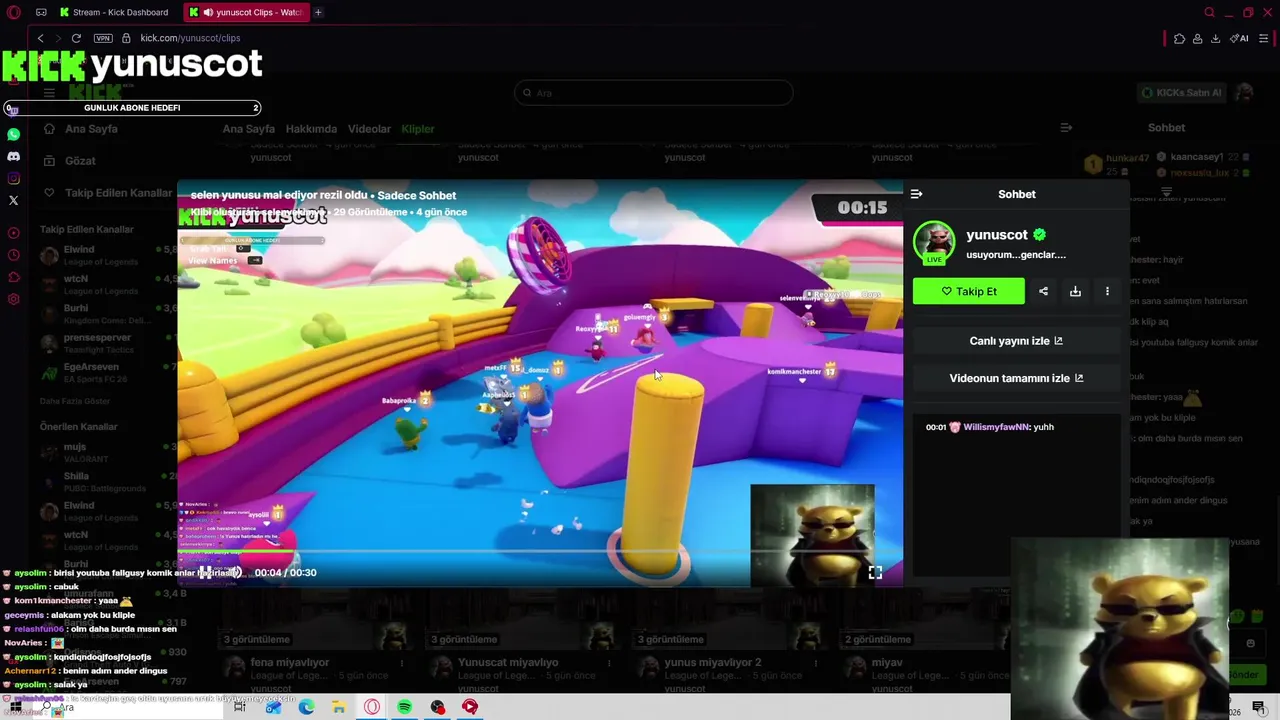Click the Opera search icon near window controls
Screen dimensions: 1280x720
pos(1209,12)
